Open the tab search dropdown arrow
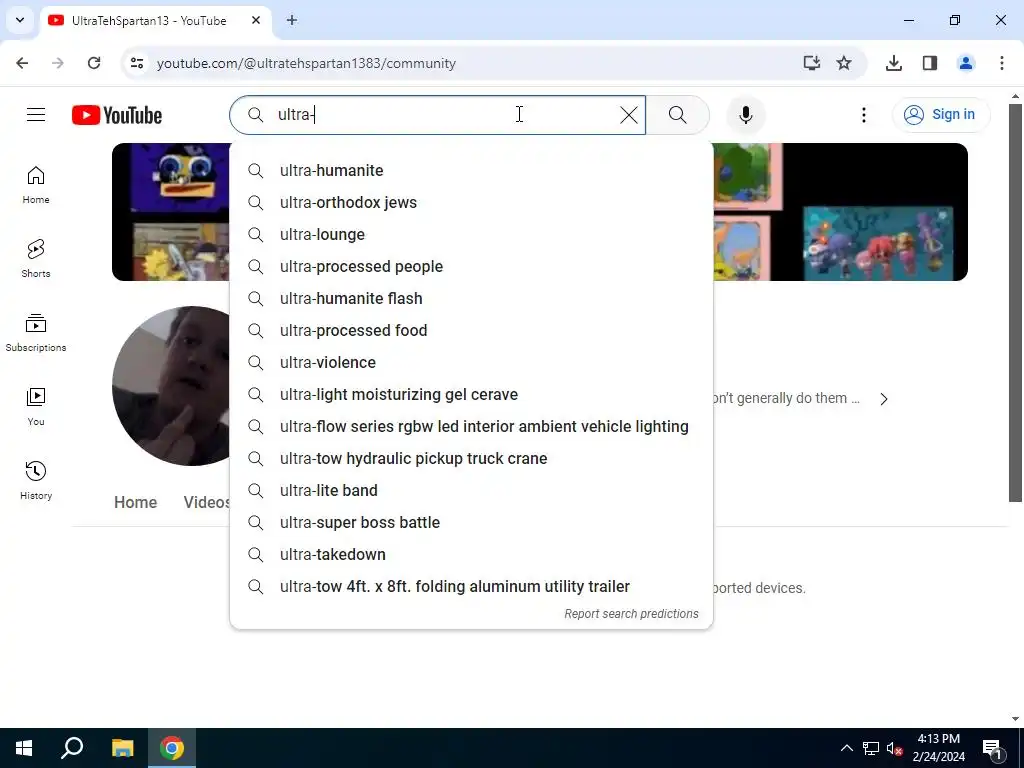This screenshot has height=768, width=1024. [20, 20]
